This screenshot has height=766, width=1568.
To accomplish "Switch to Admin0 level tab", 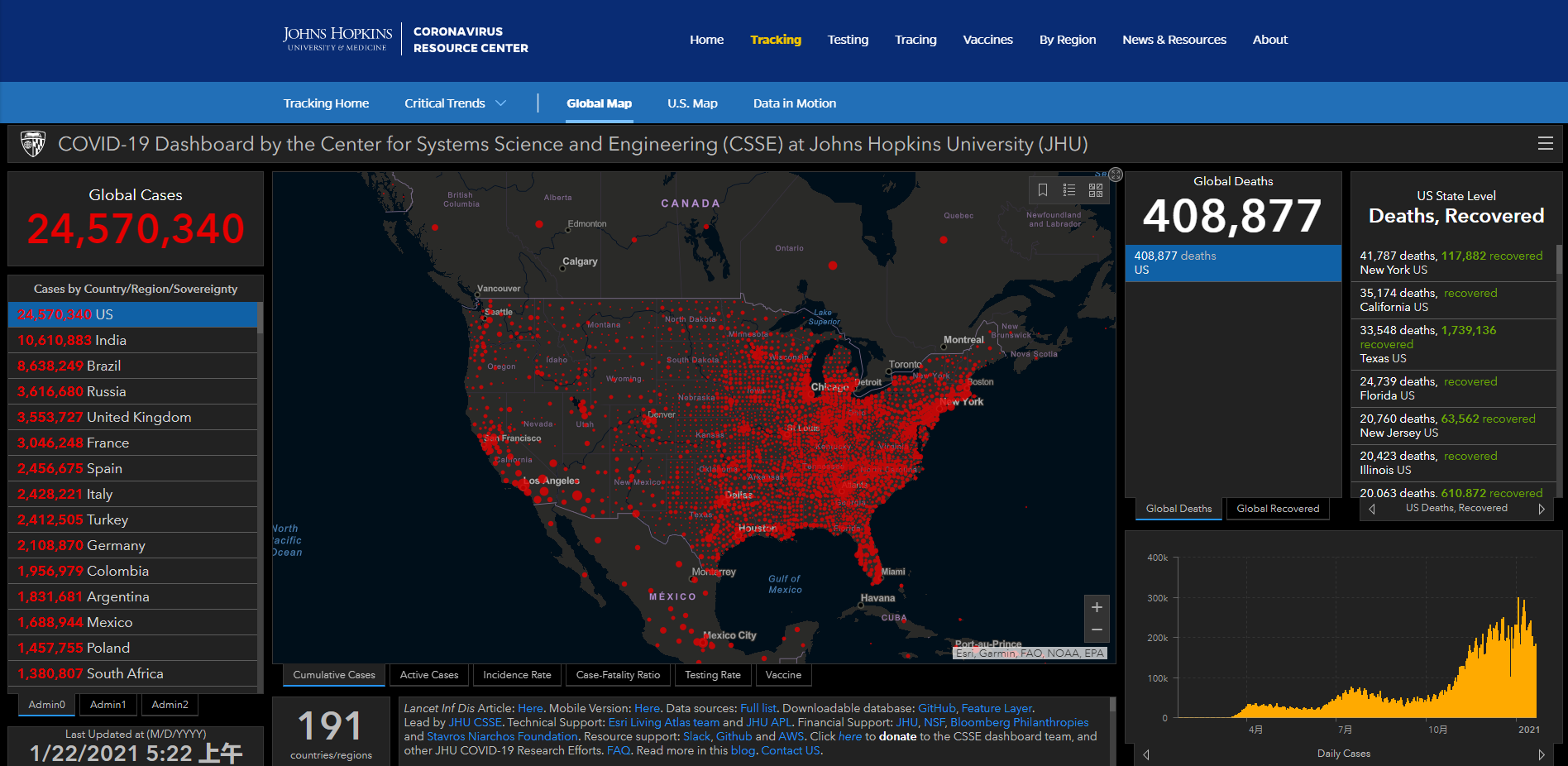I will click(x=47, y=705).
